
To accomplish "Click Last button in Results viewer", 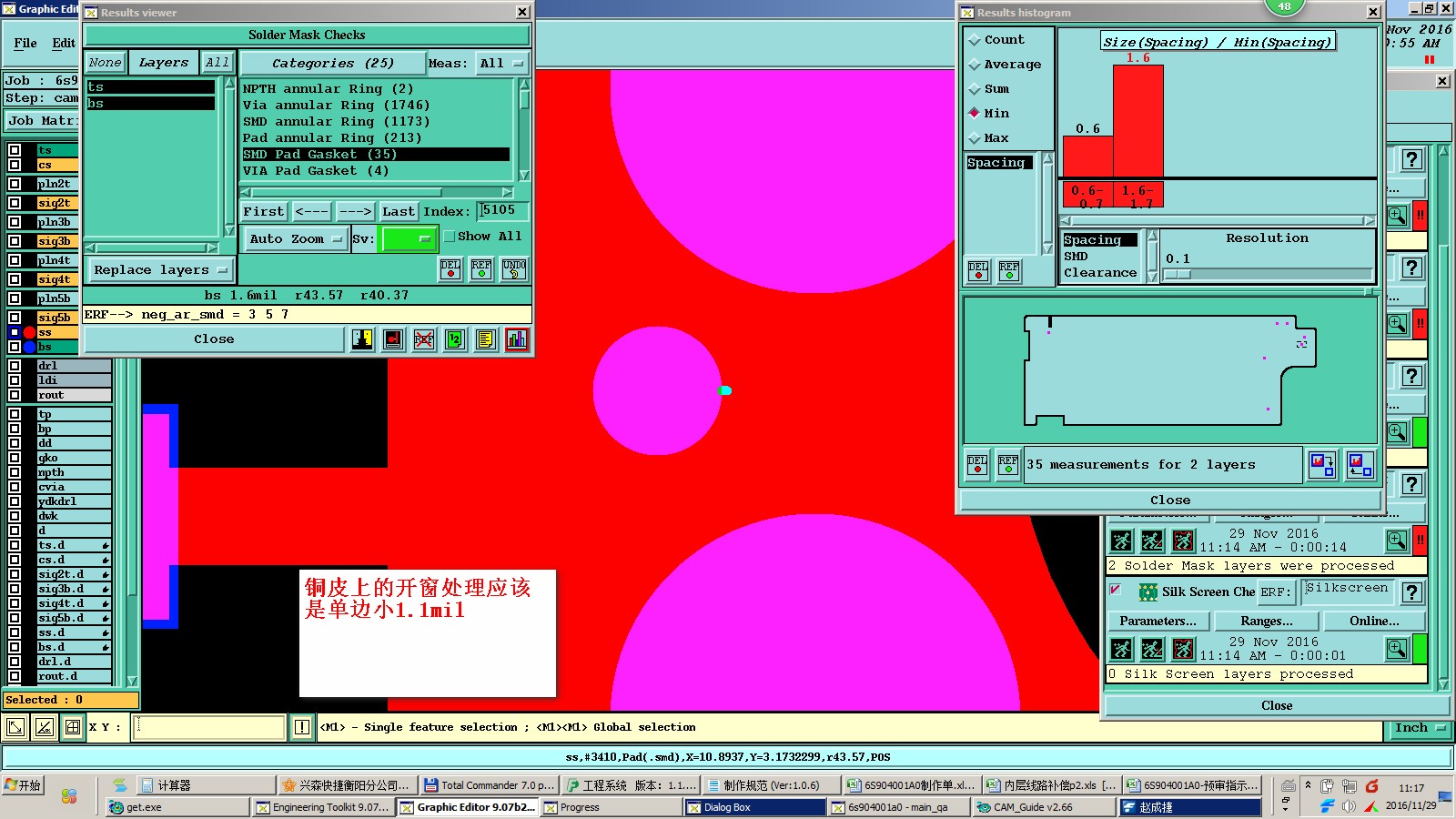I will click(x=399, y=211).
